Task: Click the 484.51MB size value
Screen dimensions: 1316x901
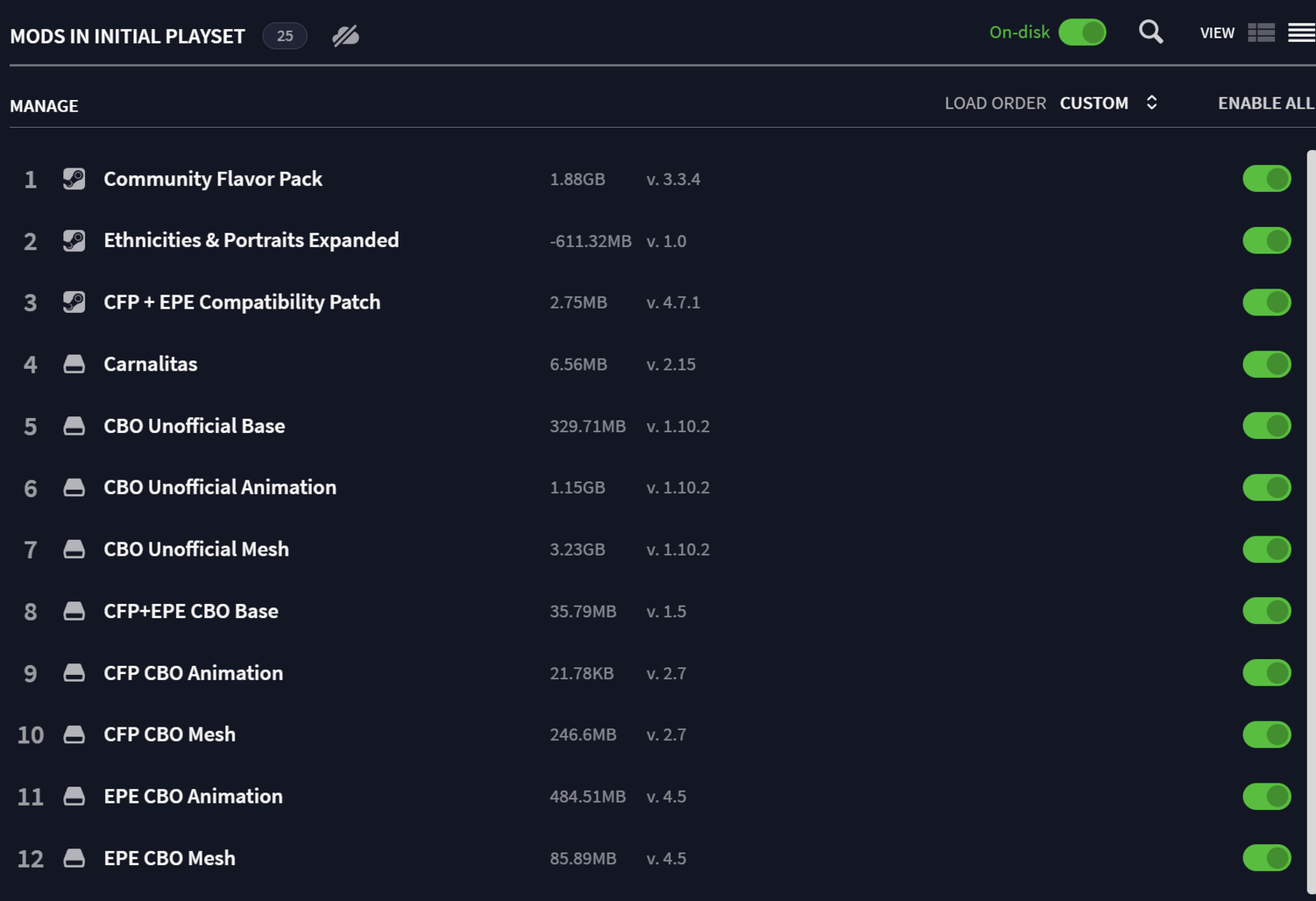Action: 587,797
